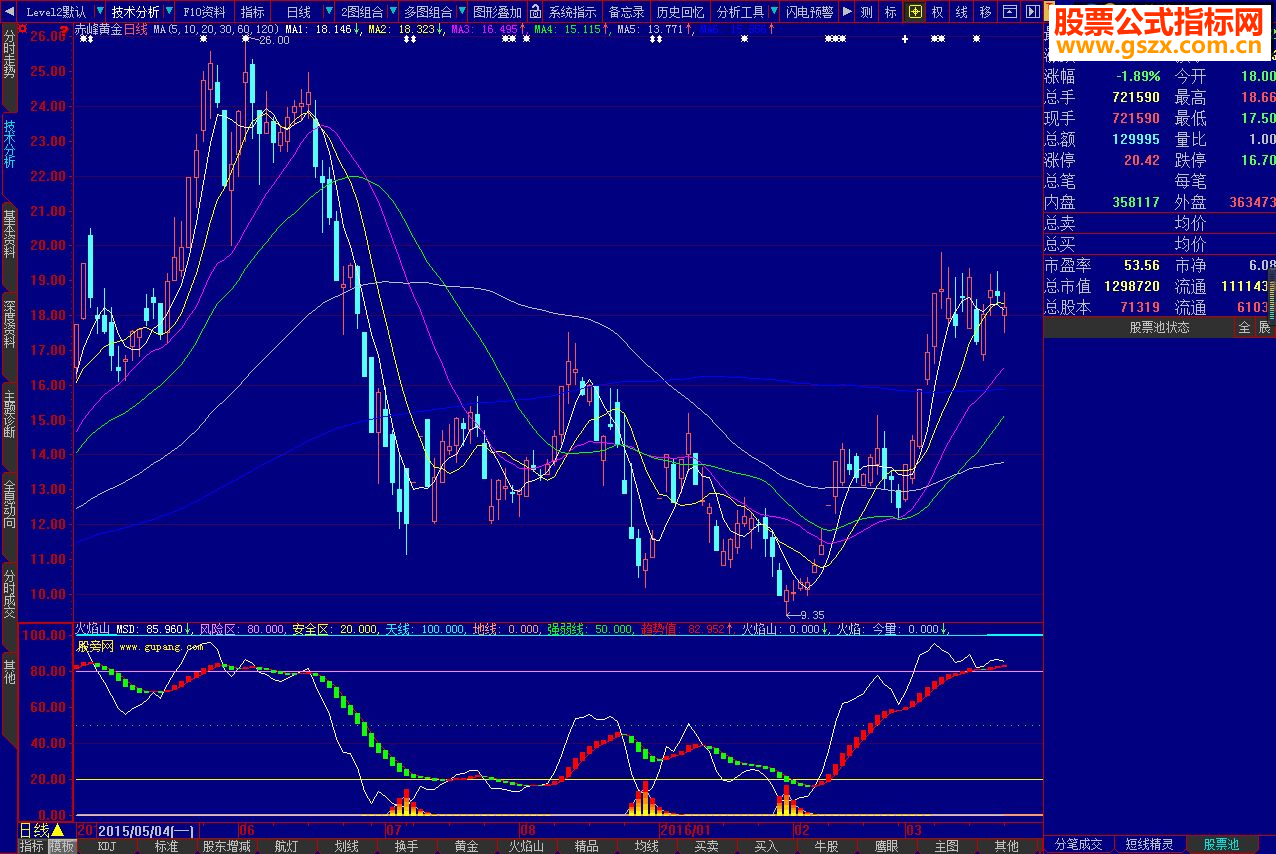The image size is (1276, 854).
Task: Select Level2默认 toolbar button
Action: (55, 12)
